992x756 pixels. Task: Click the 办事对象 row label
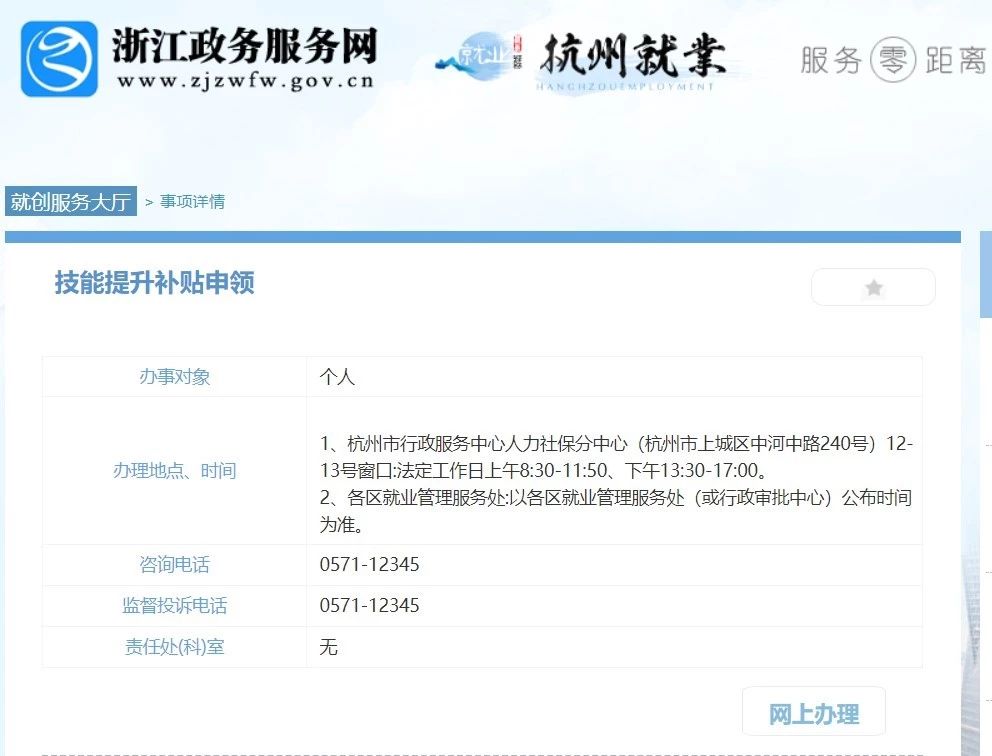point(174,377)
